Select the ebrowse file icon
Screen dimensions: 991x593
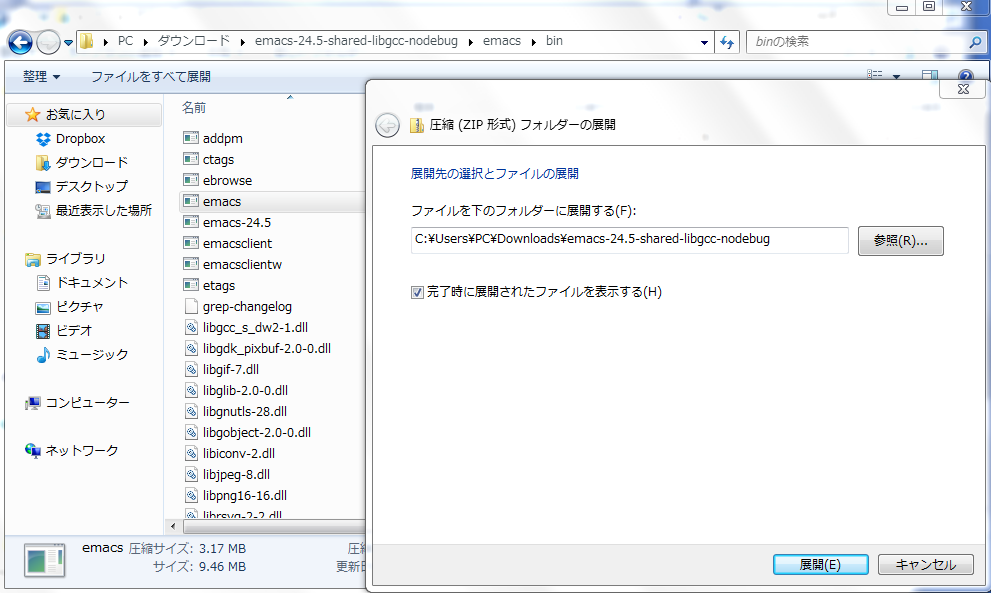click(191, 180)
